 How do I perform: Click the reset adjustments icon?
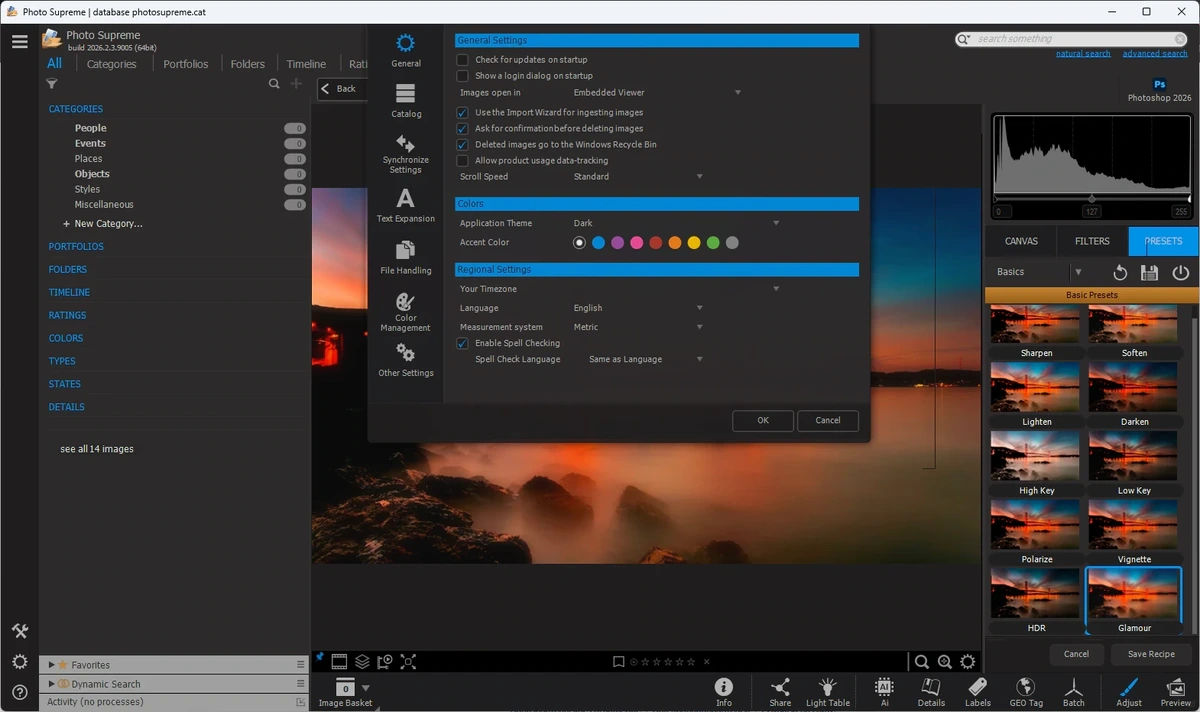1120,272
